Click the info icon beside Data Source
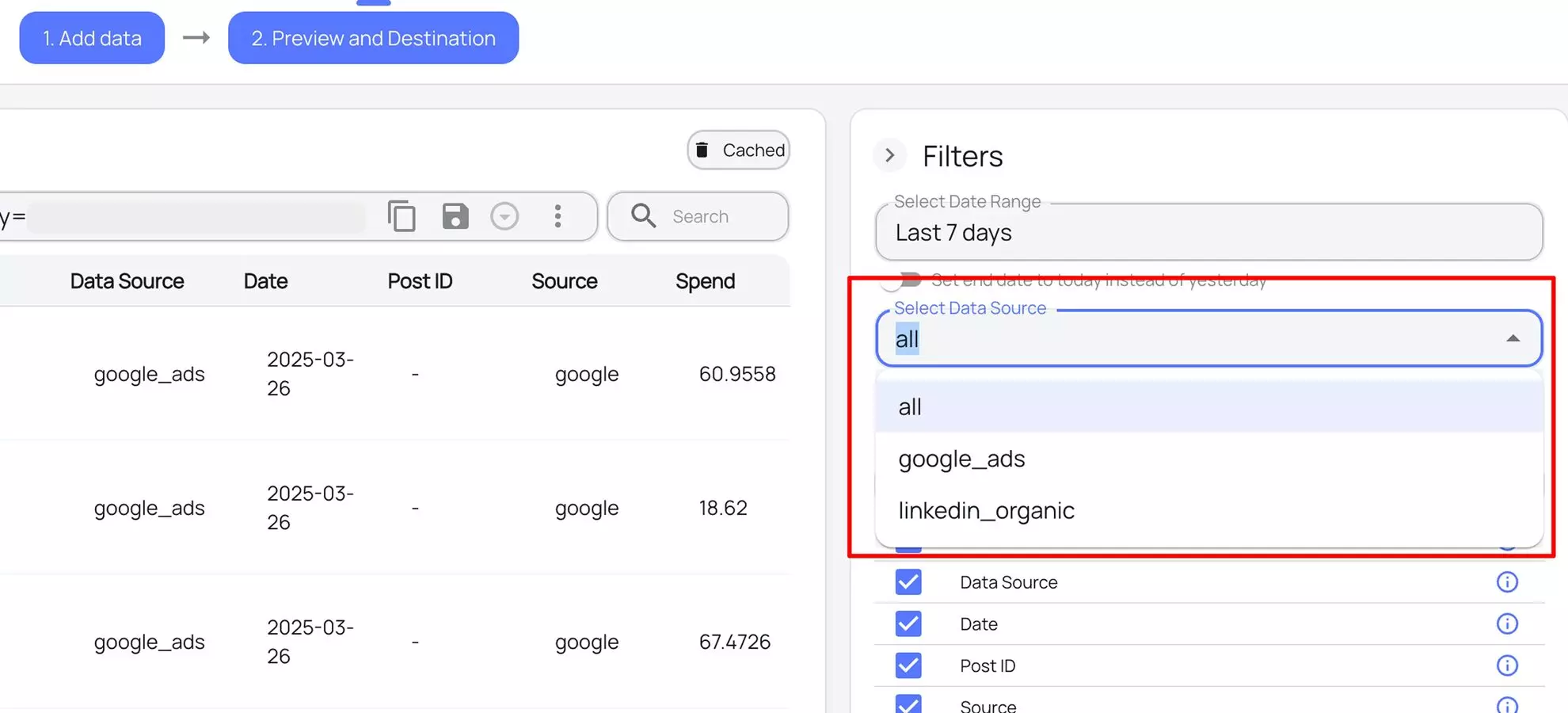 [x=1507, y=582]
